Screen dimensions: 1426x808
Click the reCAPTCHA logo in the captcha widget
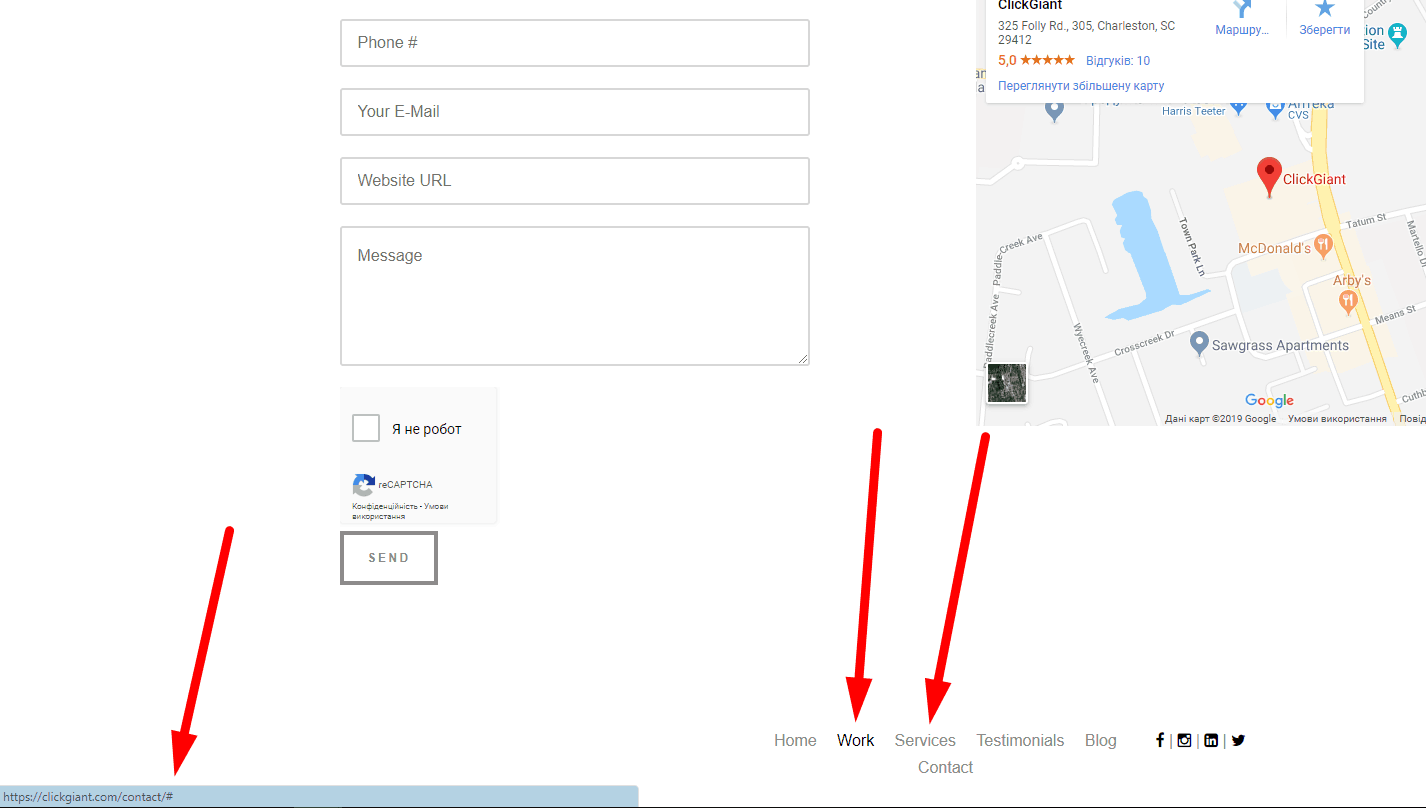(363, 487)
